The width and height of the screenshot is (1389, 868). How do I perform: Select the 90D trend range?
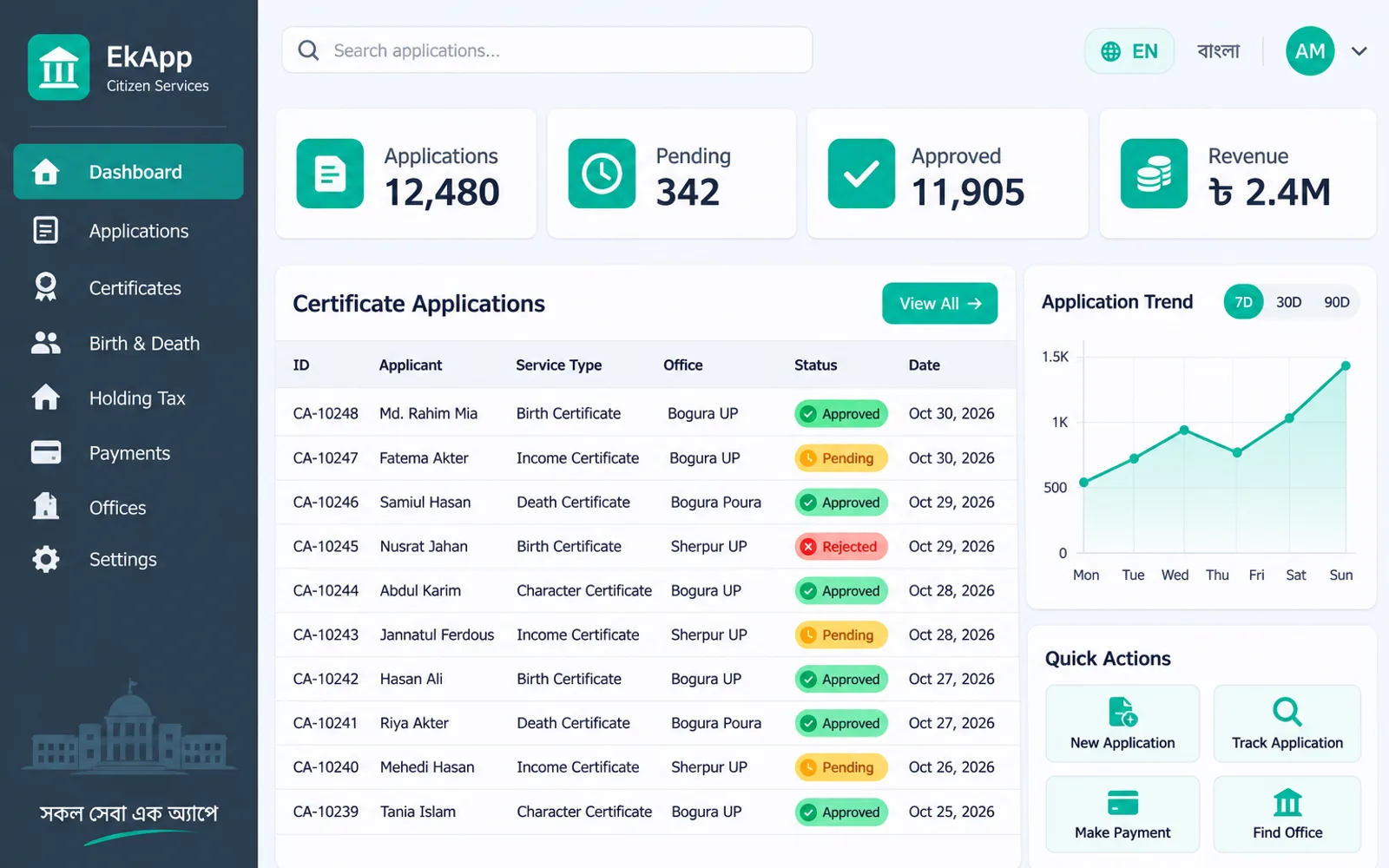[x=1336, y=302]
